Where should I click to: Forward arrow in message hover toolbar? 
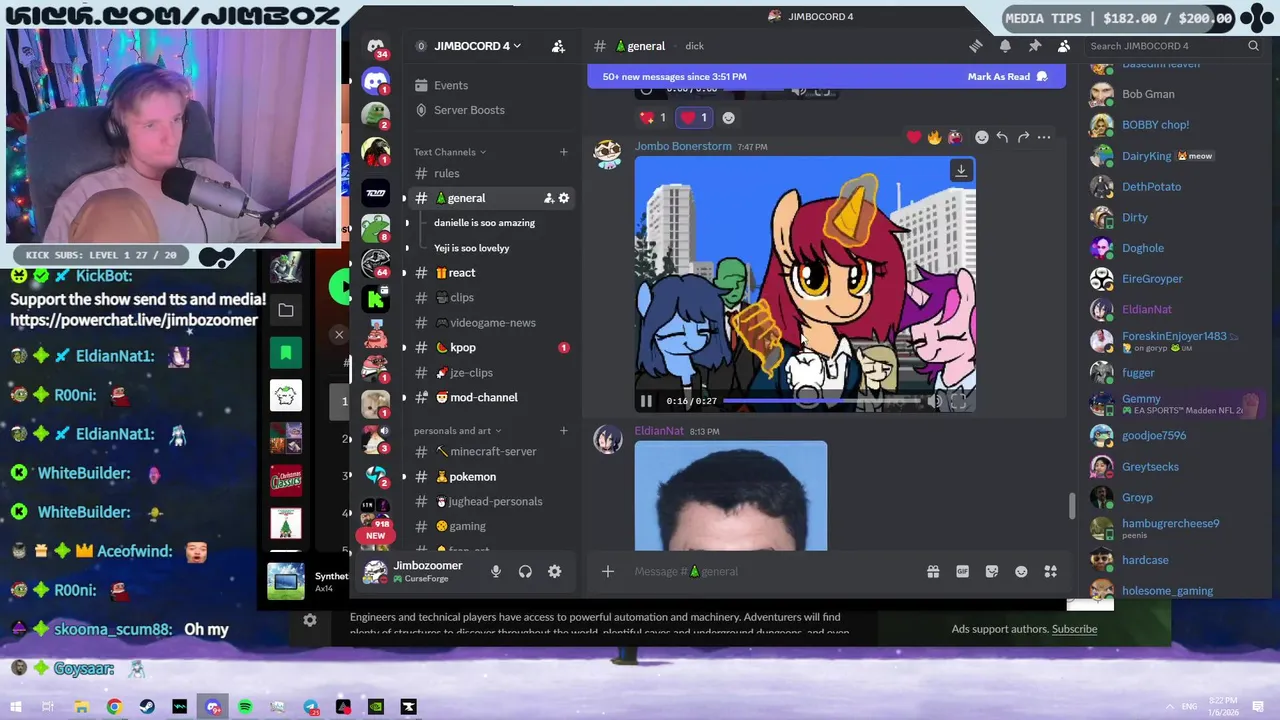[1023, 137]
